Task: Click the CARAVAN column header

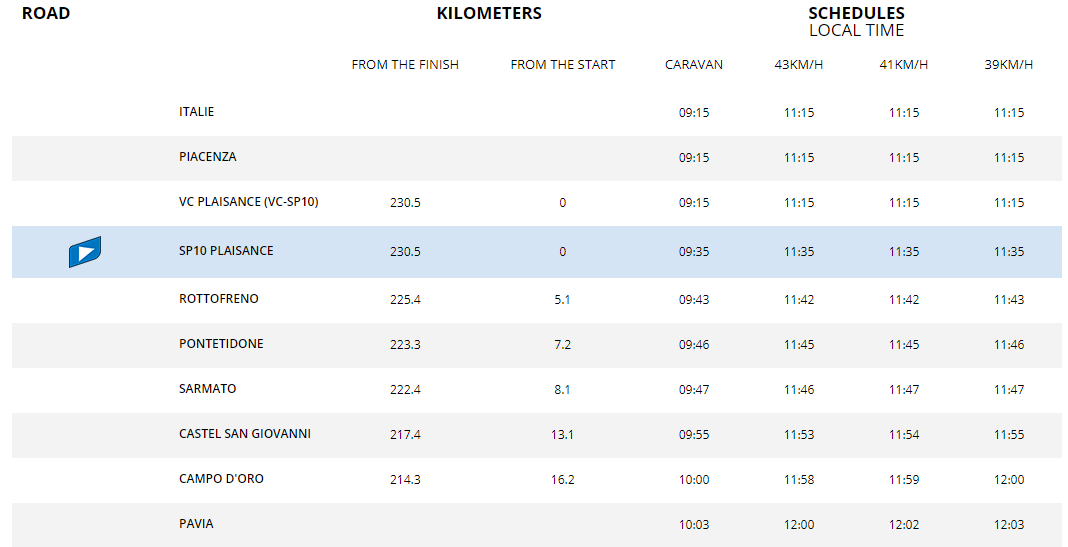Action: (694, 65)
